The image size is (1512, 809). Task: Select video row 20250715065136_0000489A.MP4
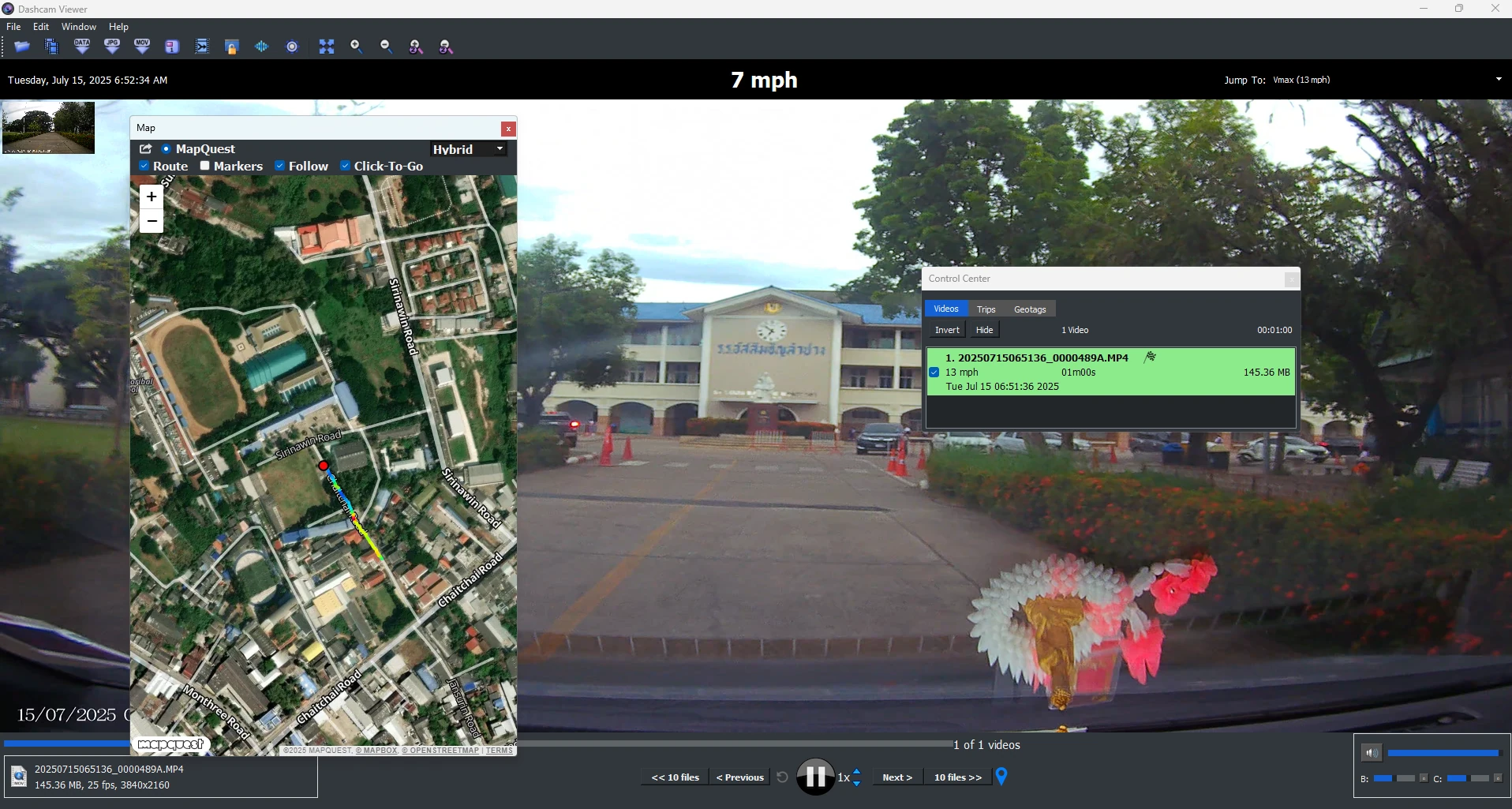(x=1110, y=372)
